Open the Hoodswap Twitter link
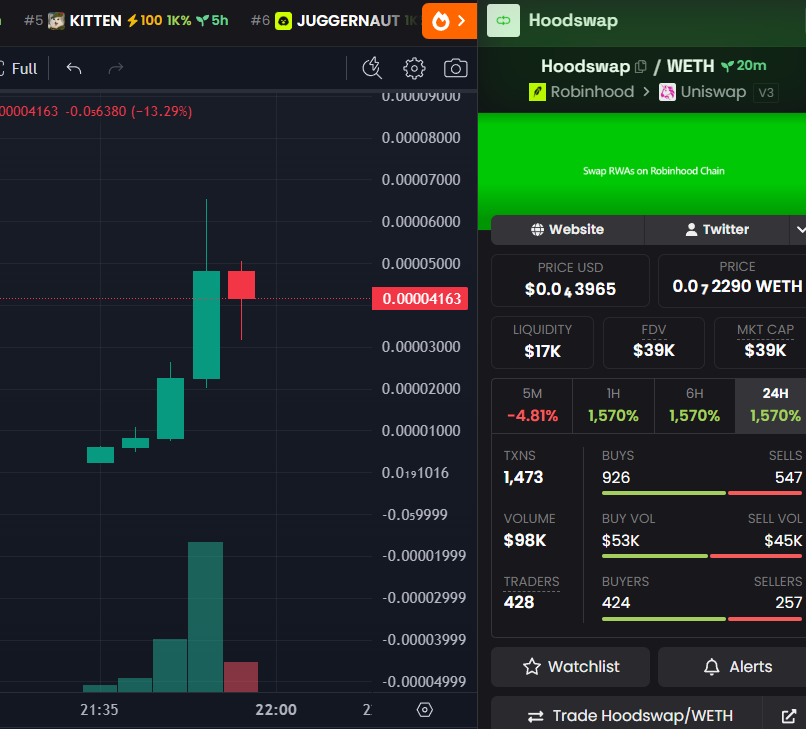 (x=717, y=229)
